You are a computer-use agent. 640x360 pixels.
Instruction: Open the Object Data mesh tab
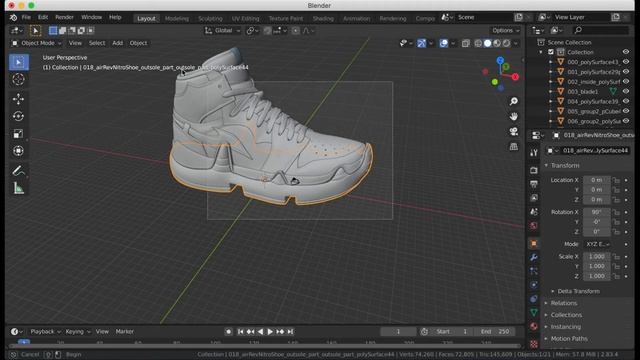tap(534, 313)
